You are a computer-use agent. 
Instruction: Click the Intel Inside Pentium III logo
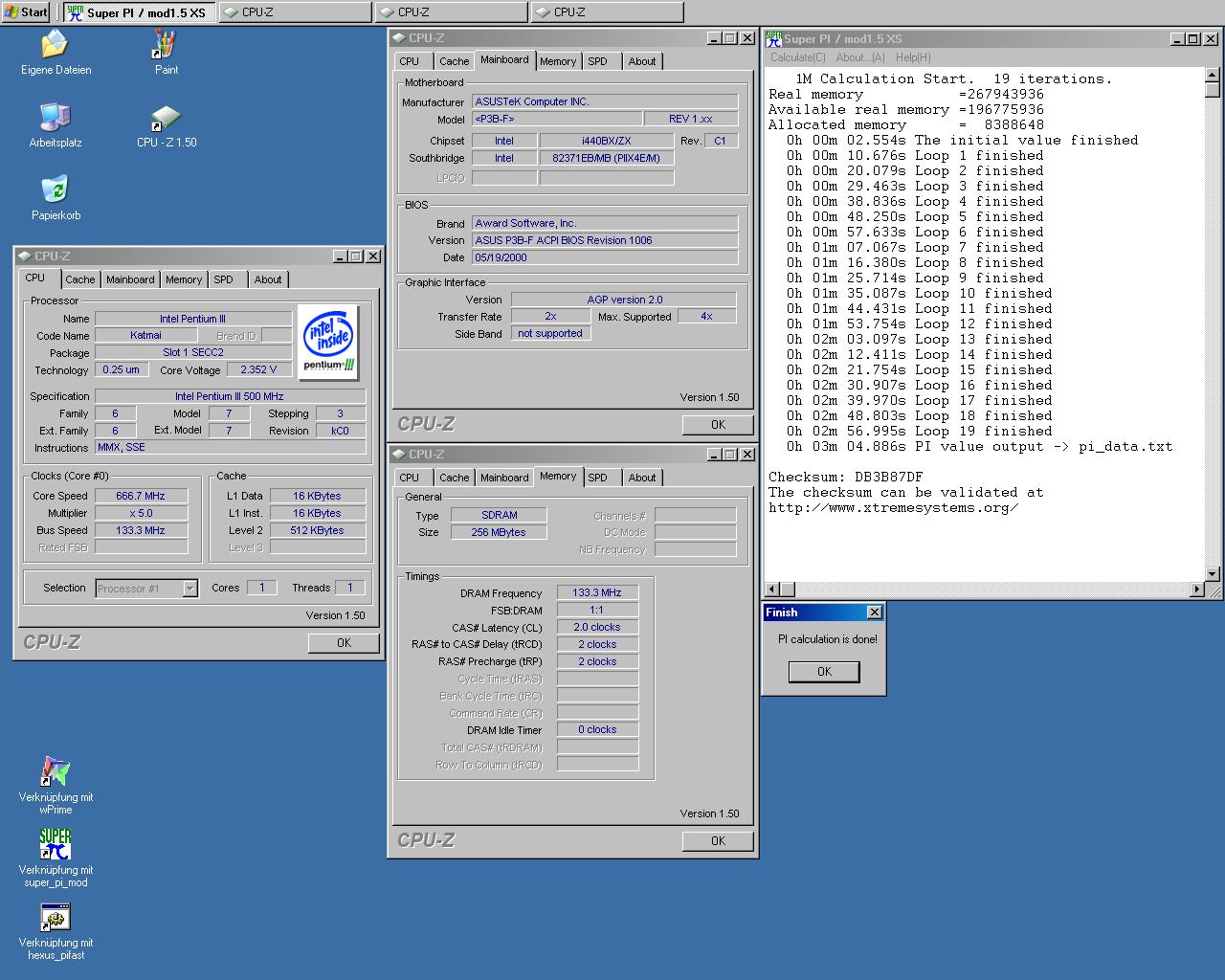(x=328, y=343)
